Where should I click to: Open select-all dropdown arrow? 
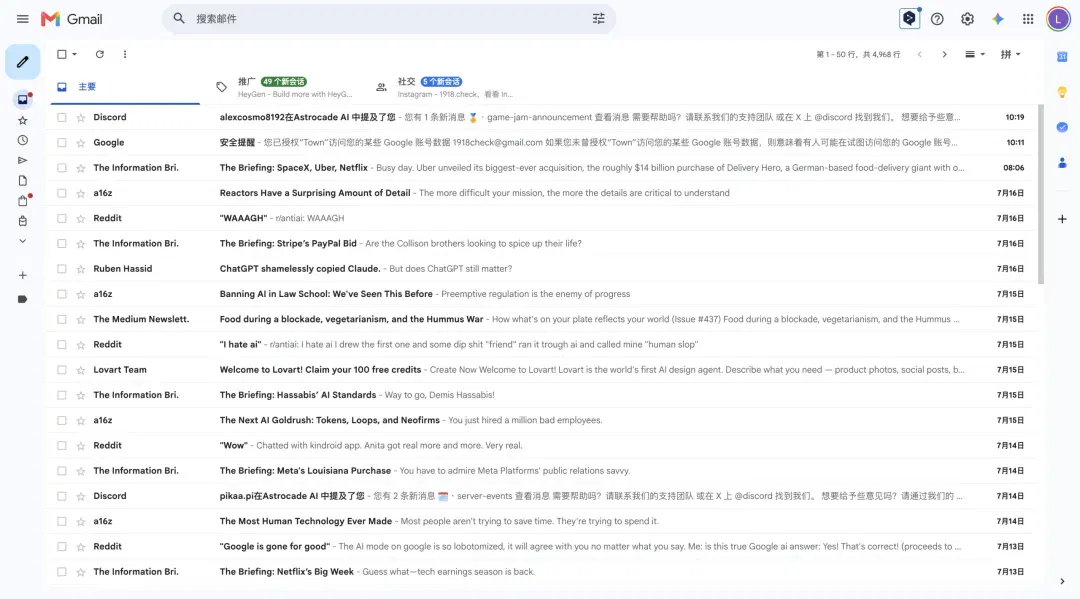pyautogui.click(x=74, y=54)
